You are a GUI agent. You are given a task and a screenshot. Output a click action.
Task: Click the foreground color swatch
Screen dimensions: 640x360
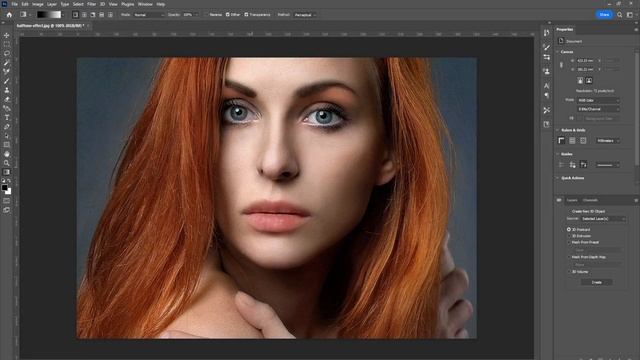point(4,188)
